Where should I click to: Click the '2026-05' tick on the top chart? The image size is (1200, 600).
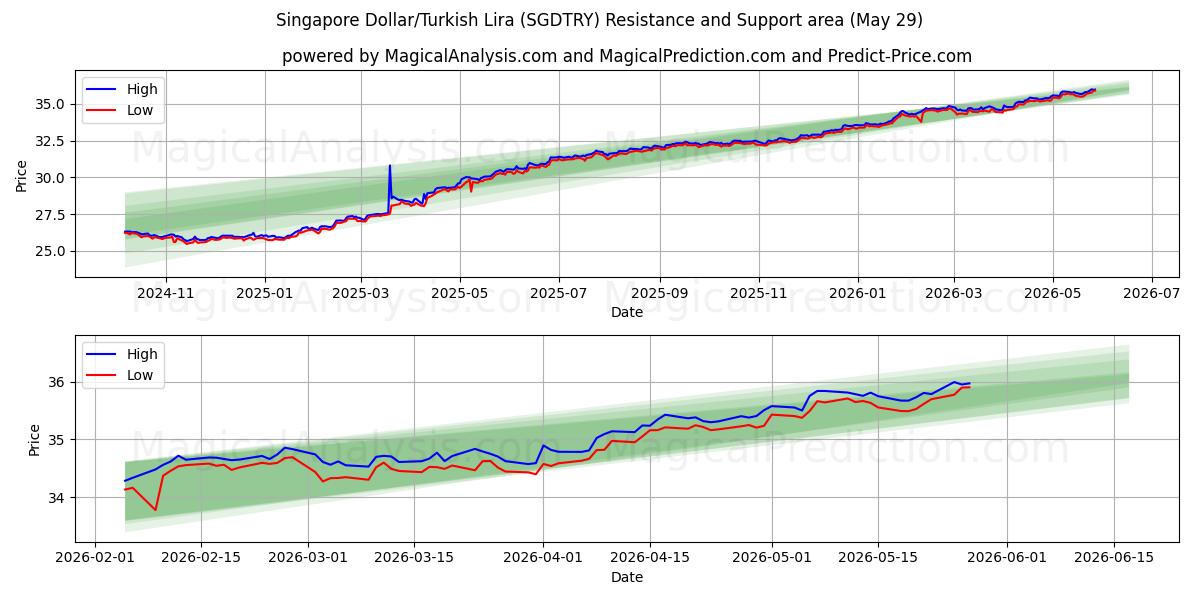[1052, 295]
